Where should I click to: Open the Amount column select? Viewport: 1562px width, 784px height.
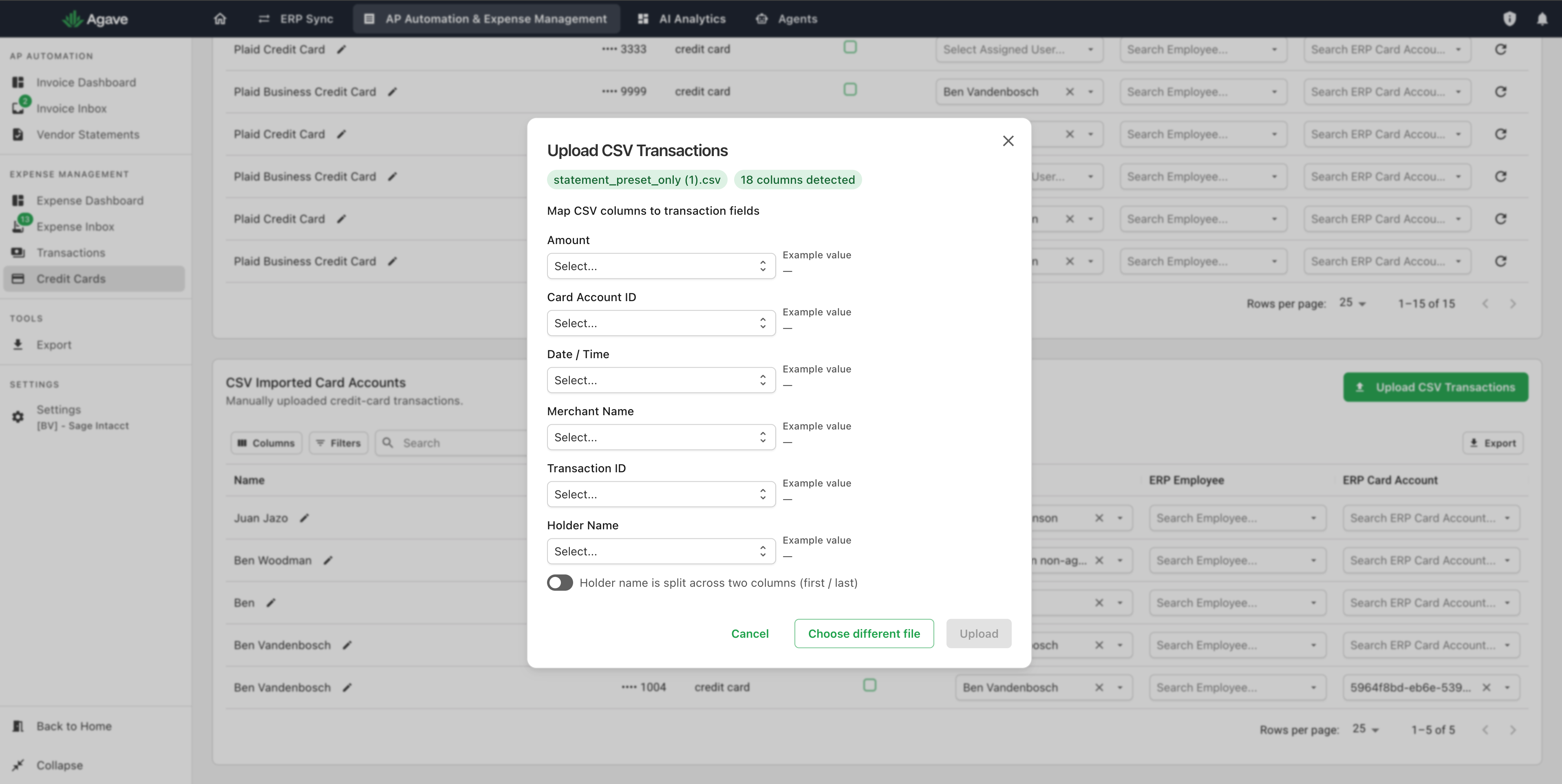pyautogui.click(x=661, y=266)
